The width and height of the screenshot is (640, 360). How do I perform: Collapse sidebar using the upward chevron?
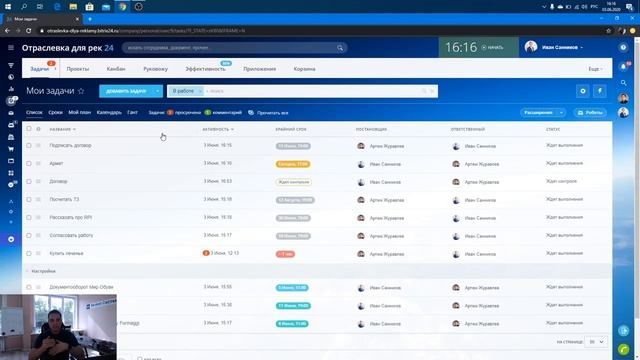(11, 202)
